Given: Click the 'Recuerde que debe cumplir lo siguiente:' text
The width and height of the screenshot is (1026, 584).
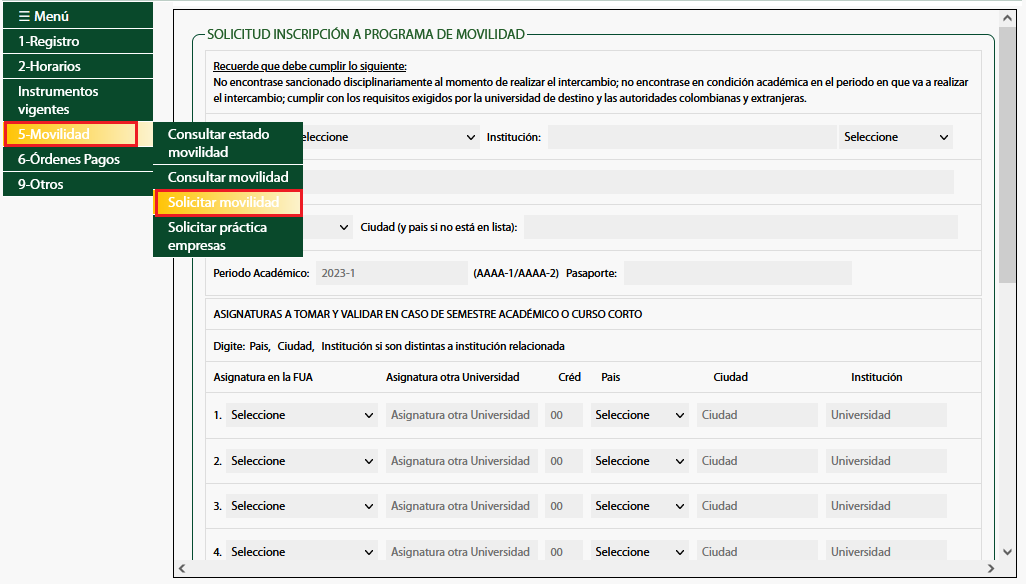Looking at the screenshot, I should (x=310, y=66).
